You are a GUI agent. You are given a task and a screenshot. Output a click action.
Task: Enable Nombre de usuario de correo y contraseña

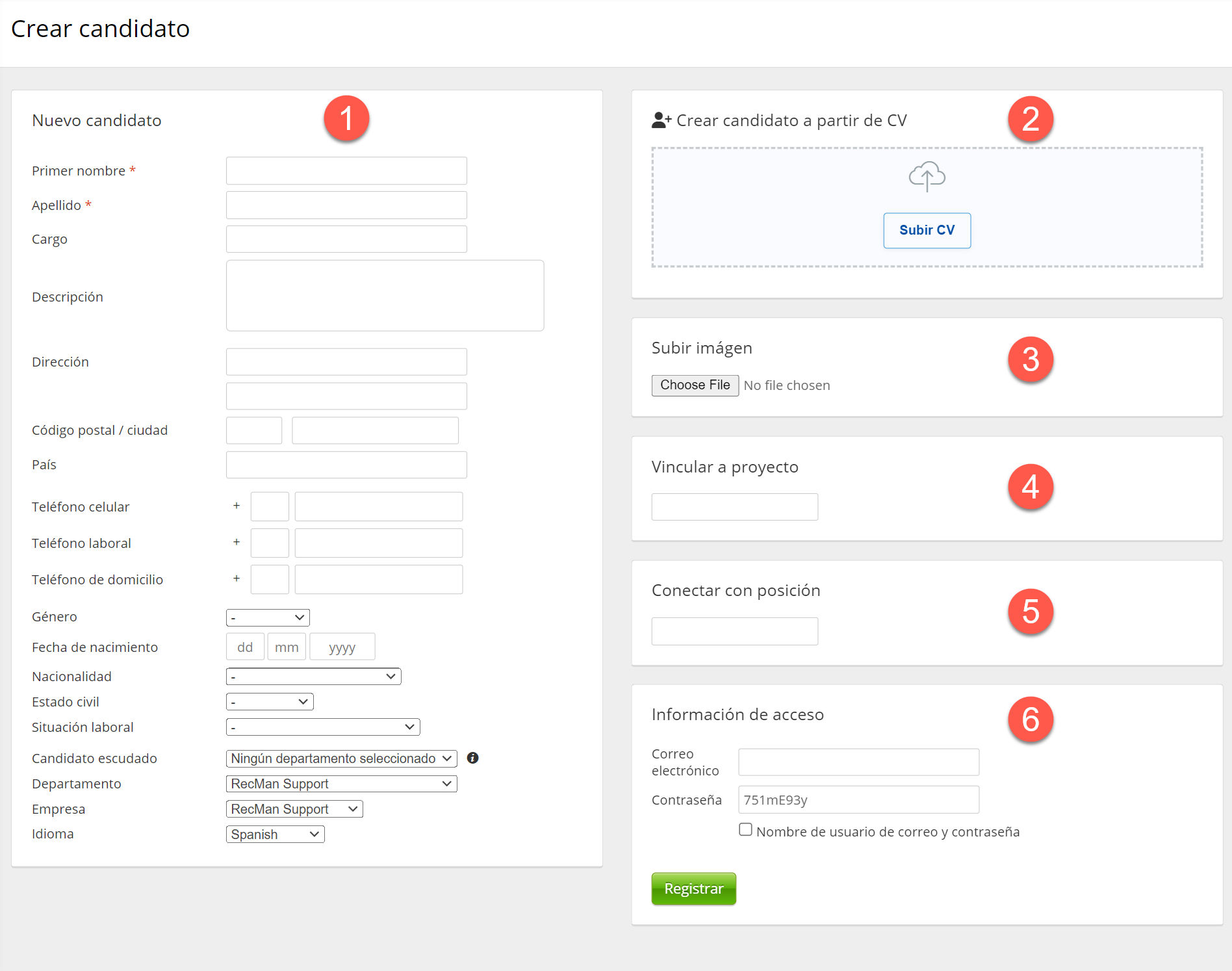[745, 830]
